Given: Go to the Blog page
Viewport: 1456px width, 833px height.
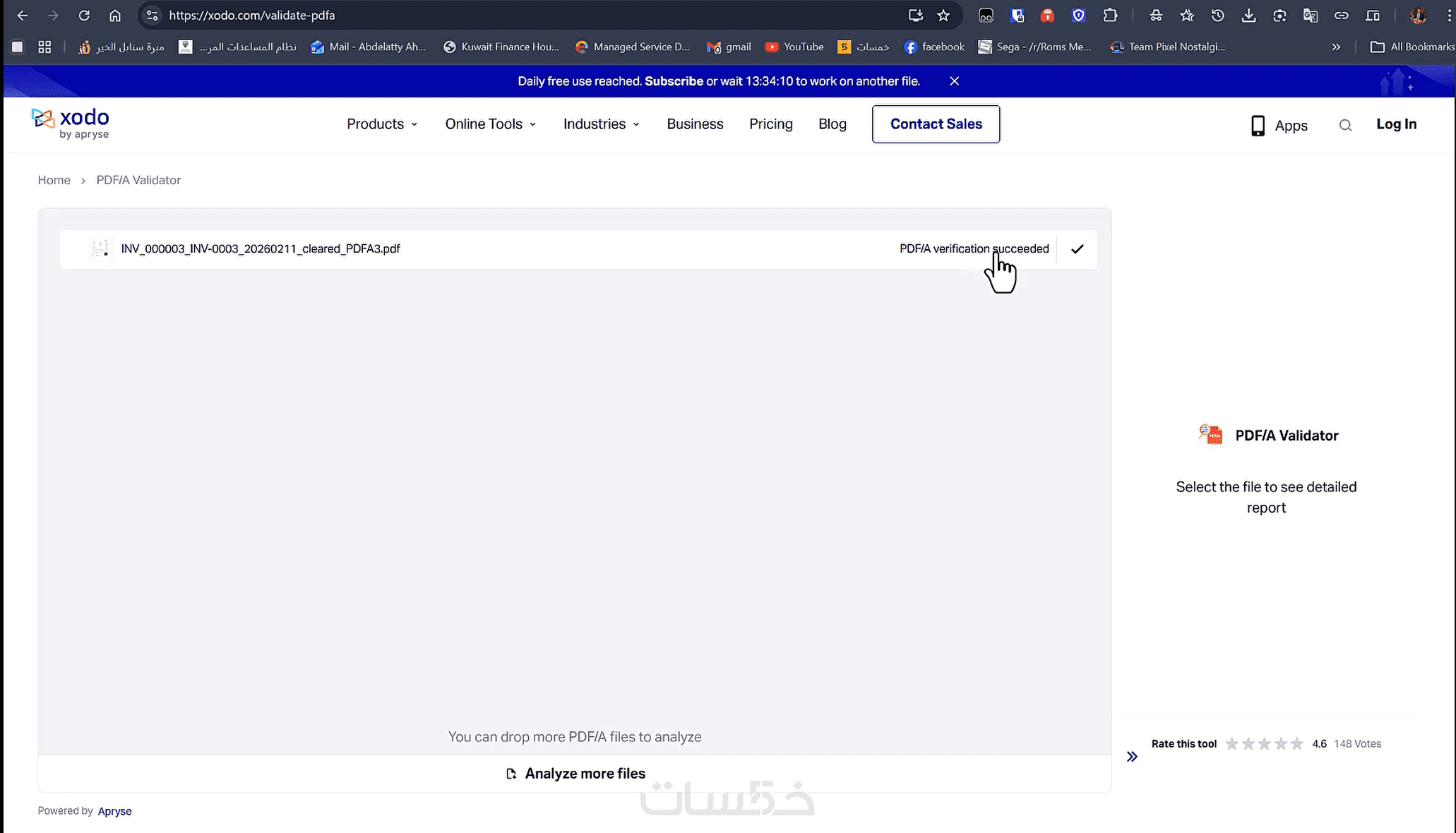Looking at the screenshot, I should (832, 124).
